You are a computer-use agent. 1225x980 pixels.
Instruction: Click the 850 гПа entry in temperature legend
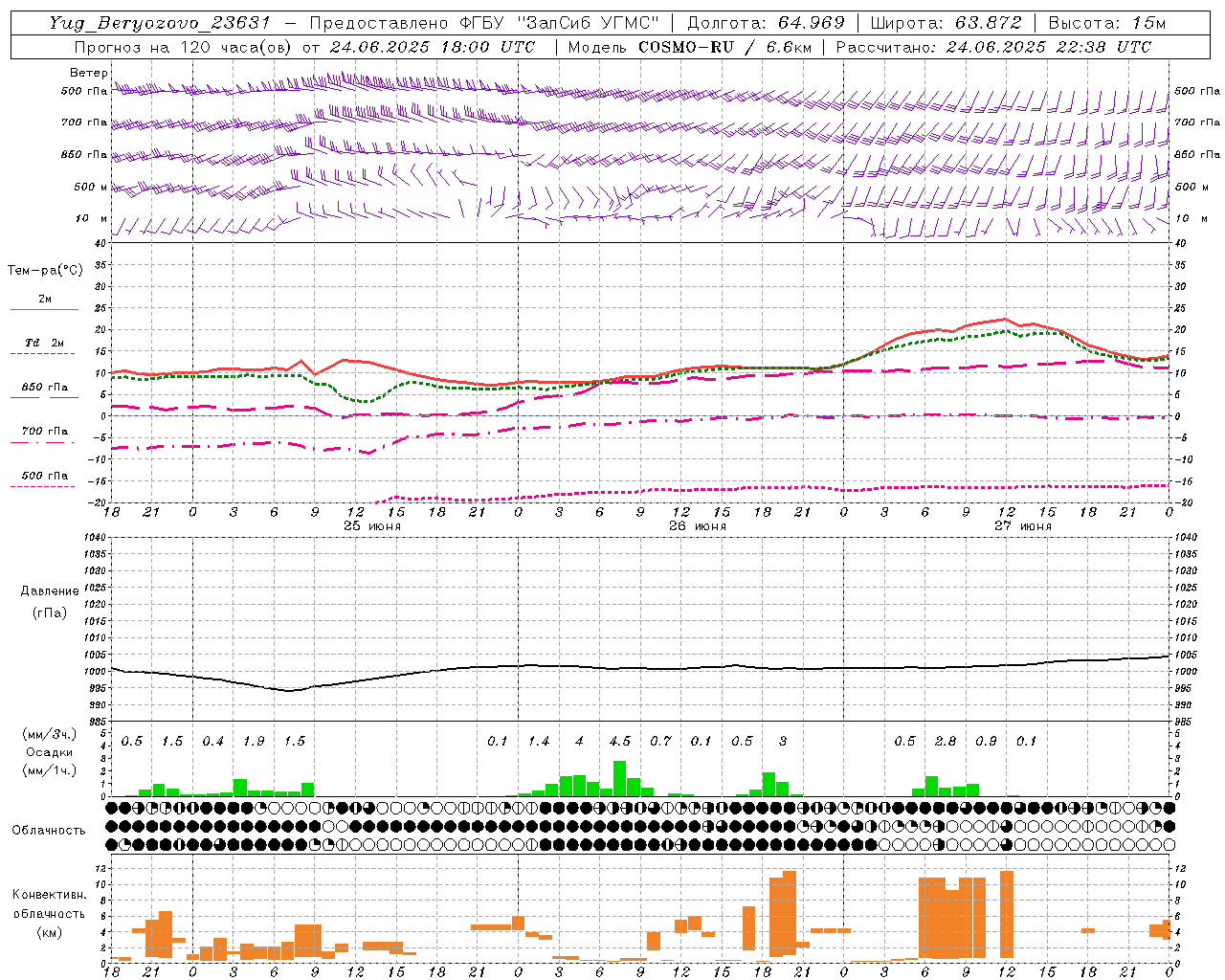click(45, 388)
